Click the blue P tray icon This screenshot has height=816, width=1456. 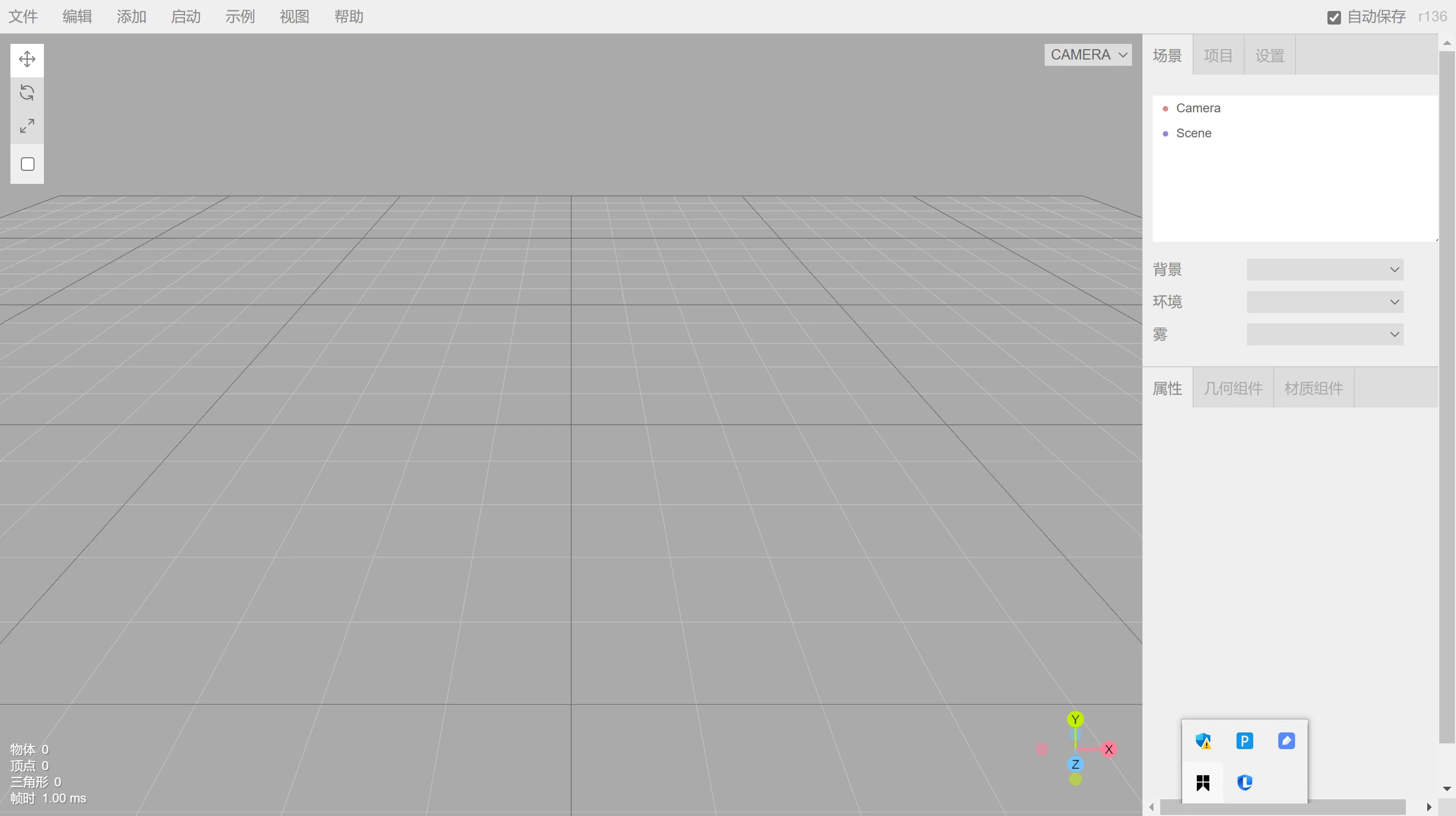coord(1245,741)
